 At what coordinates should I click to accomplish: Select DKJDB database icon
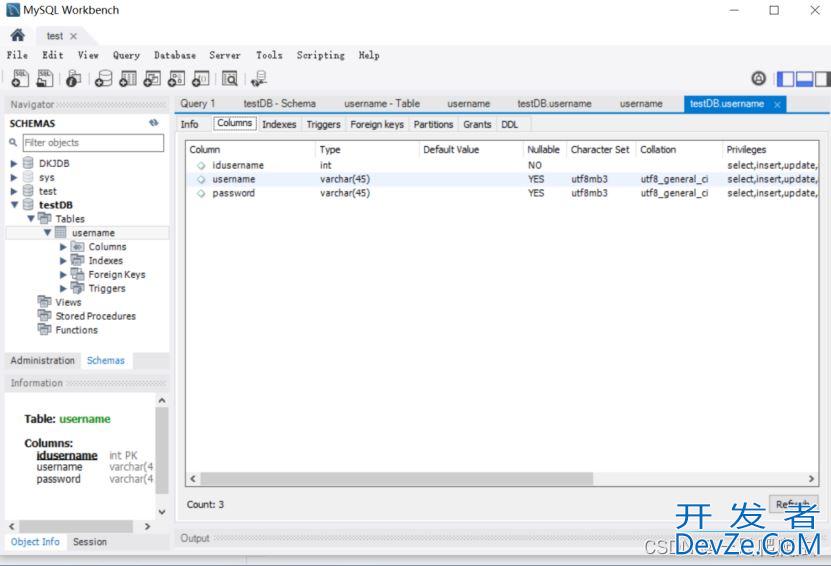[28, 163]
